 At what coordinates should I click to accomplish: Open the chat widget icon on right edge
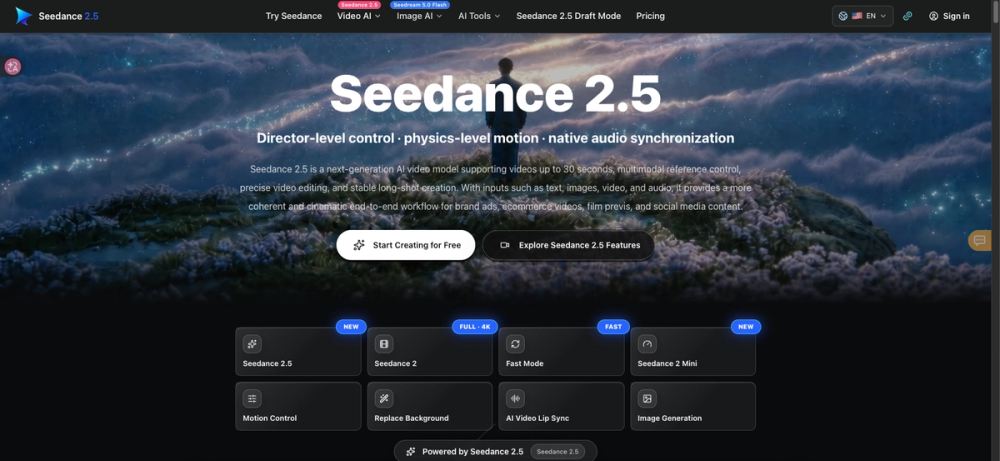click(980, 240)
